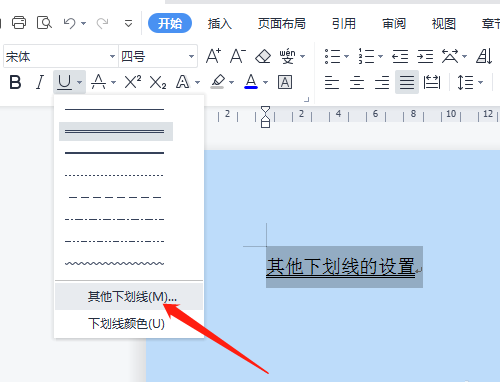Viewport: 500px width, 382px height.
Task: Expand font color dropdown arrow
Action: point(266,82)
